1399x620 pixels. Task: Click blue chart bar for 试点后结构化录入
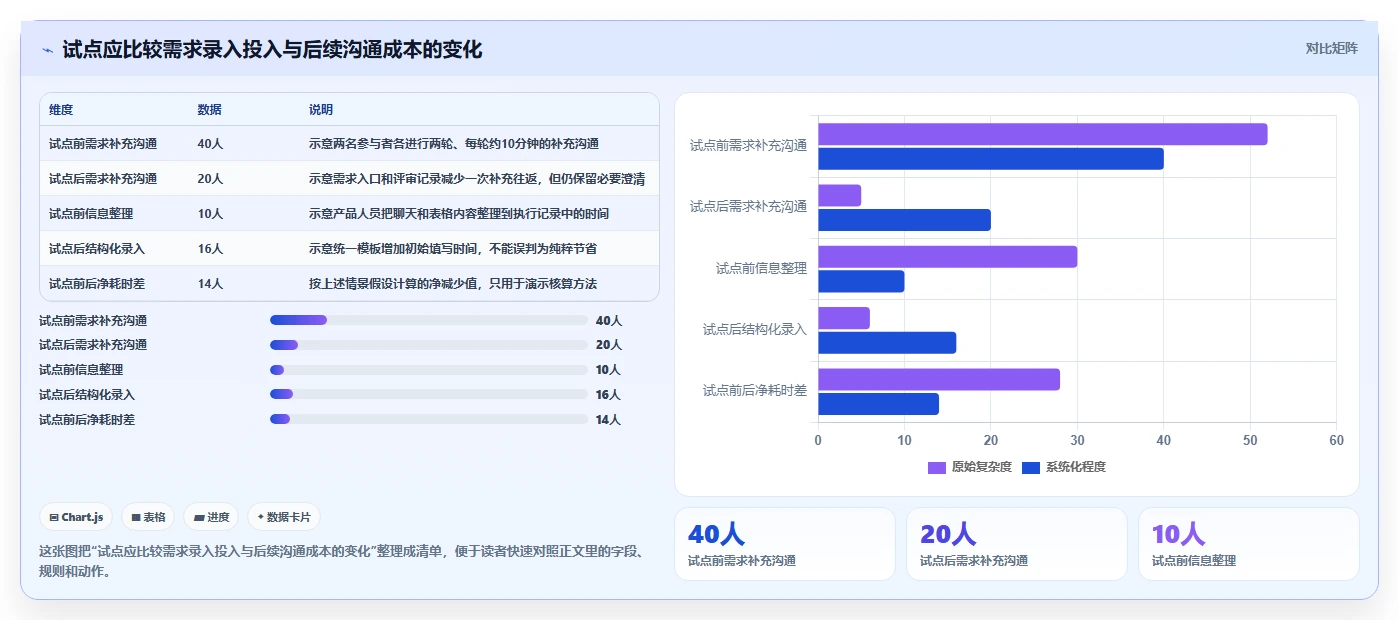[x=887, y=343]
